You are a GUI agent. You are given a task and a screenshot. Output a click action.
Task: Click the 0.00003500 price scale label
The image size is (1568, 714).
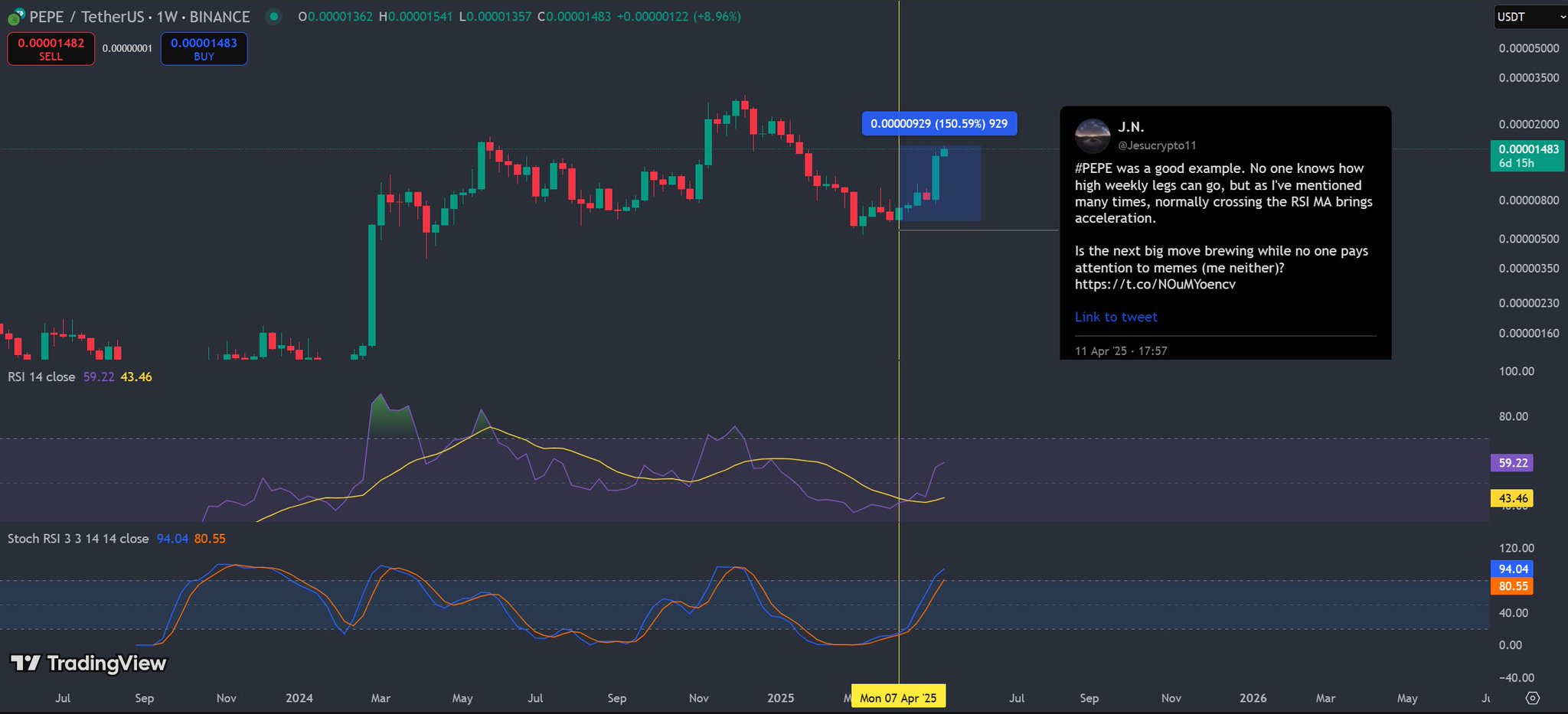tap(1529, 78)
